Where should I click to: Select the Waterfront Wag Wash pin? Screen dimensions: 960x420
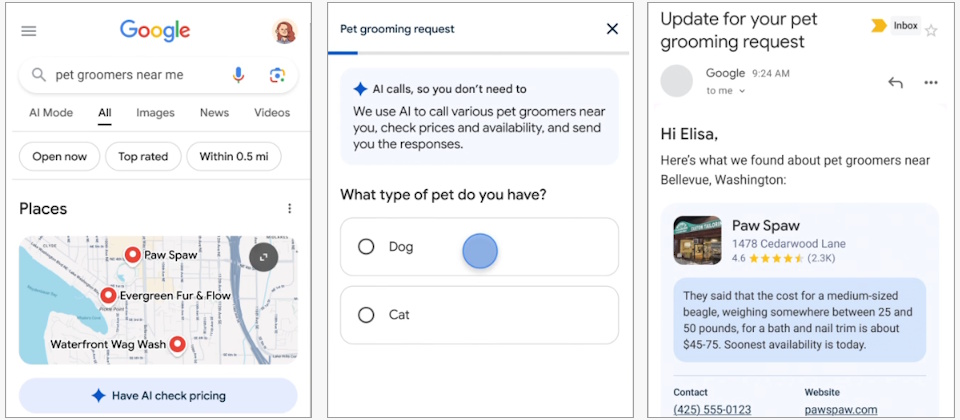(178, 345)
